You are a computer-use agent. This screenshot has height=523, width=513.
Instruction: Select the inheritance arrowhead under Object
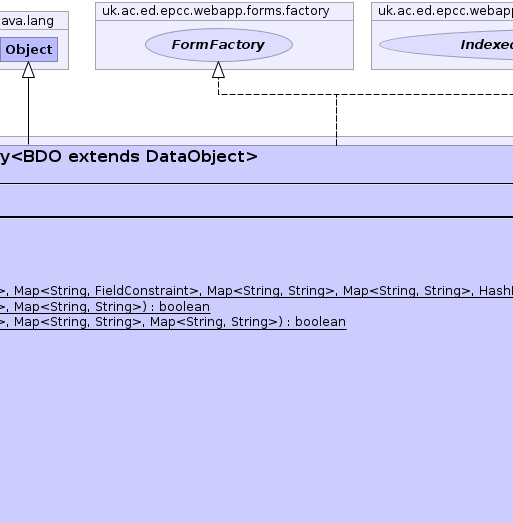tap(28, 70)
